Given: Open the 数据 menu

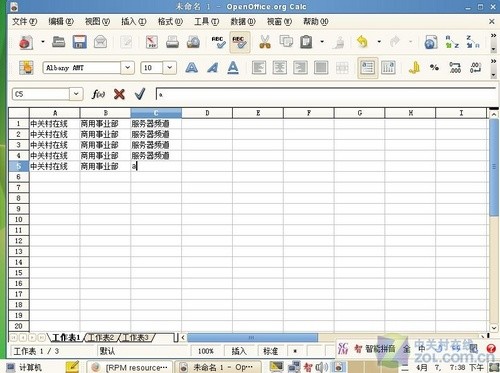Looking at the screenshot, I should (x=243, y=22).
